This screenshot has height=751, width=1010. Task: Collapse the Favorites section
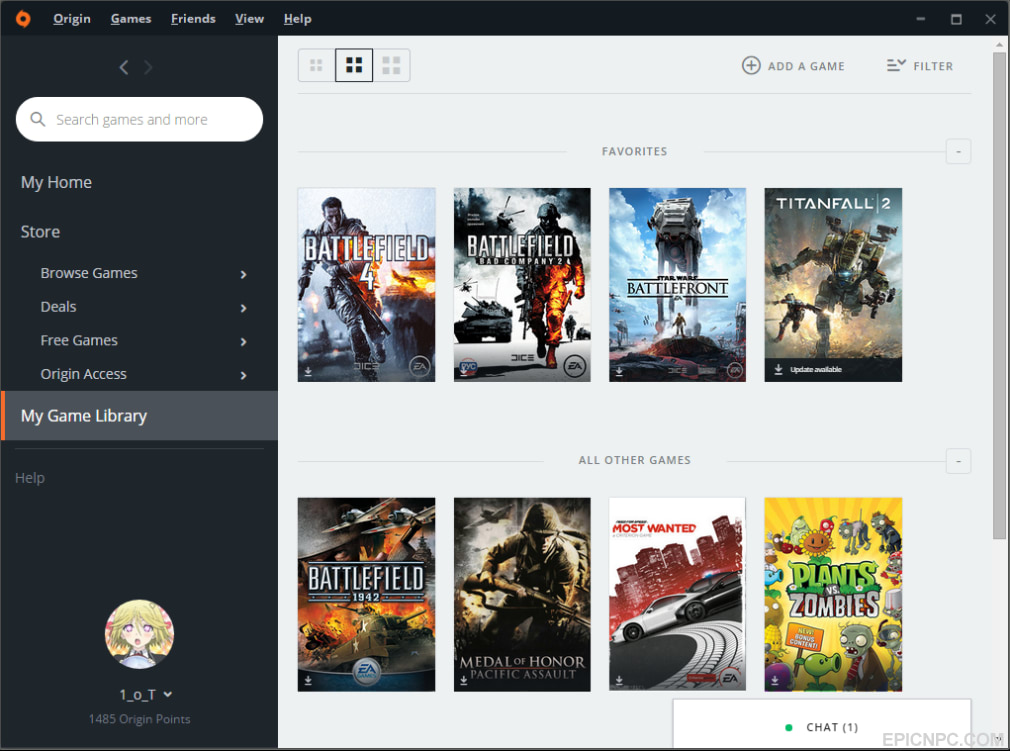(958, 152)
